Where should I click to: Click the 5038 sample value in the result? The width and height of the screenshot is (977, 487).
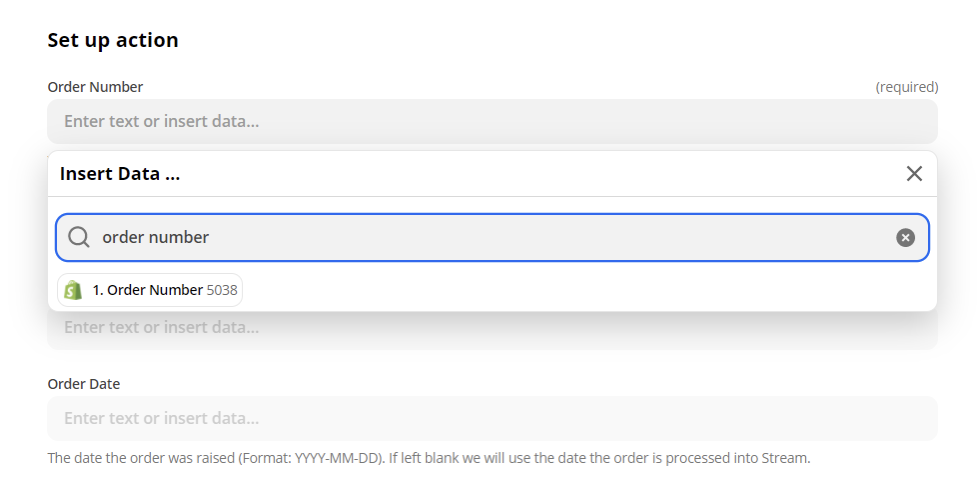222,290
